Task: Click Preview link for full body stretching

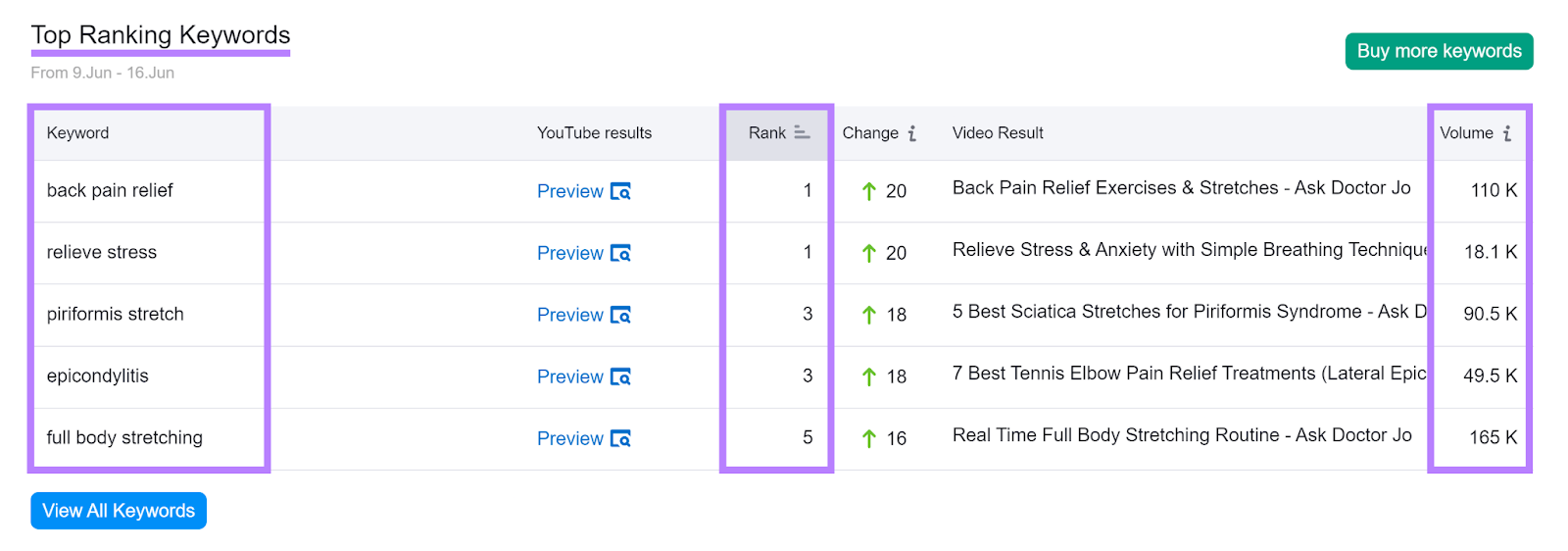Action: coord(569,438)
